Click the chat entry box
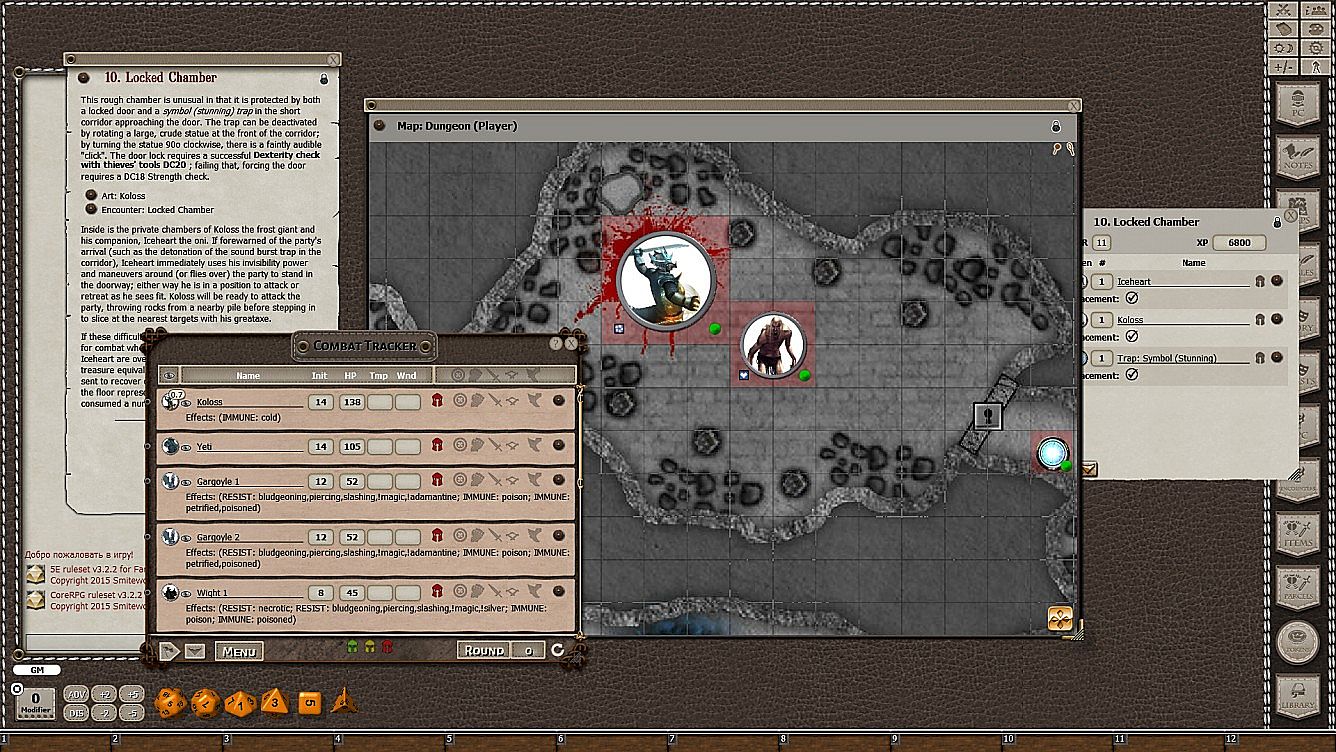This screenshot has height=752, width=1336. pos(84,642)
